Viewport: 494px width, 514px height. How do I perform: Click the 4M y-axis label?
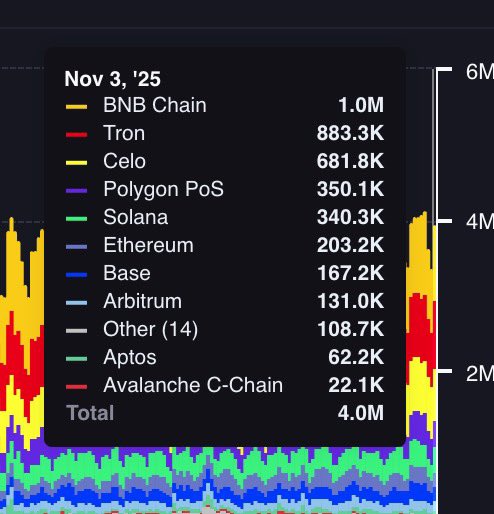[480, 222]
